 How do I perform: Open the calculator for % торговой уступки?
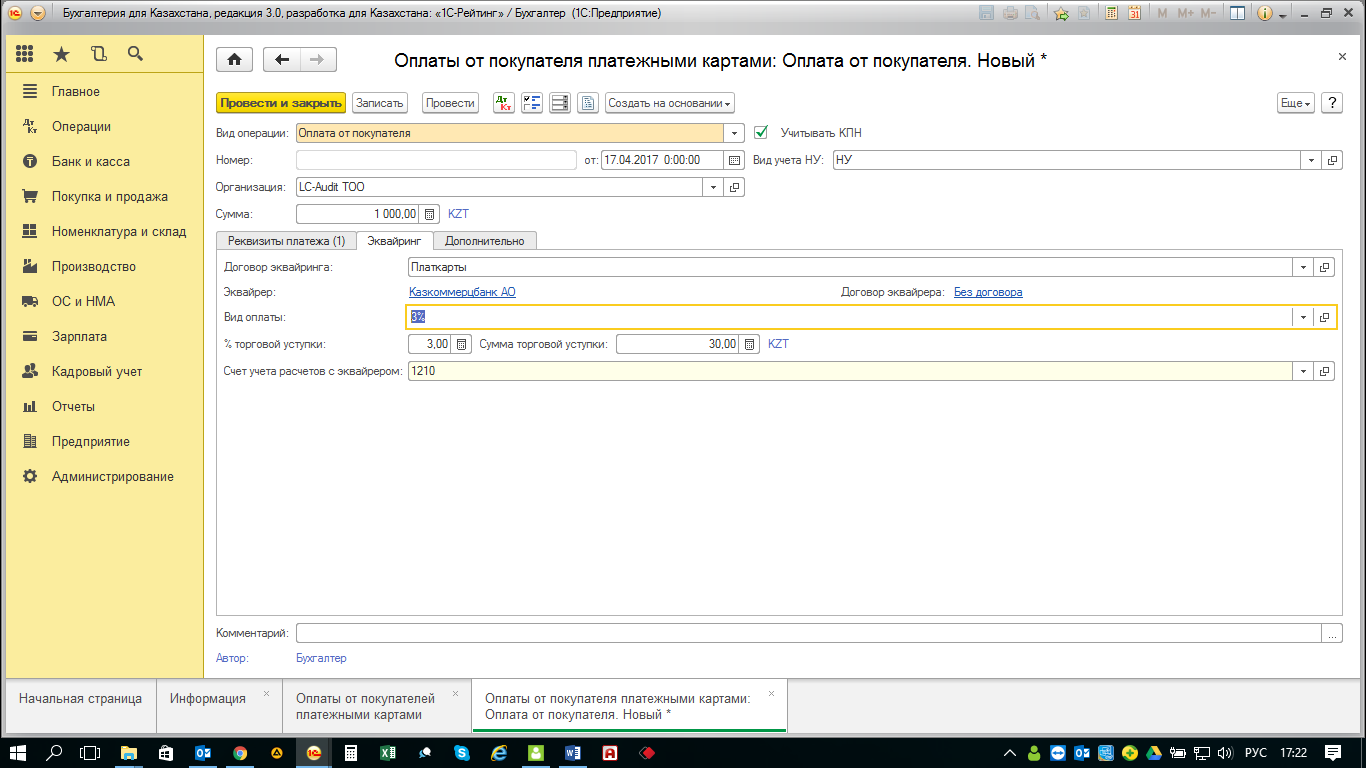point(462,344)
